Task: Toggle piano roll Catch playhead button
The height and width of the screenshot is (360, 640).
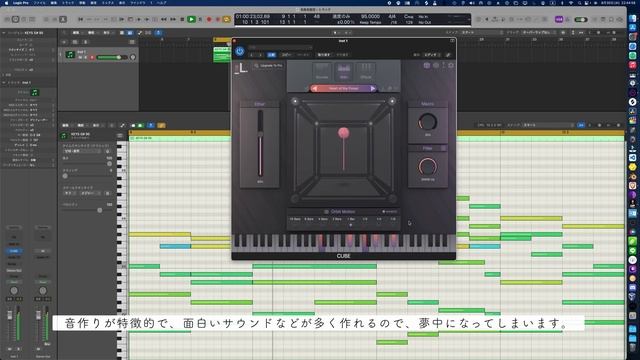Action: pyautogui.click(x=151, y=125)
